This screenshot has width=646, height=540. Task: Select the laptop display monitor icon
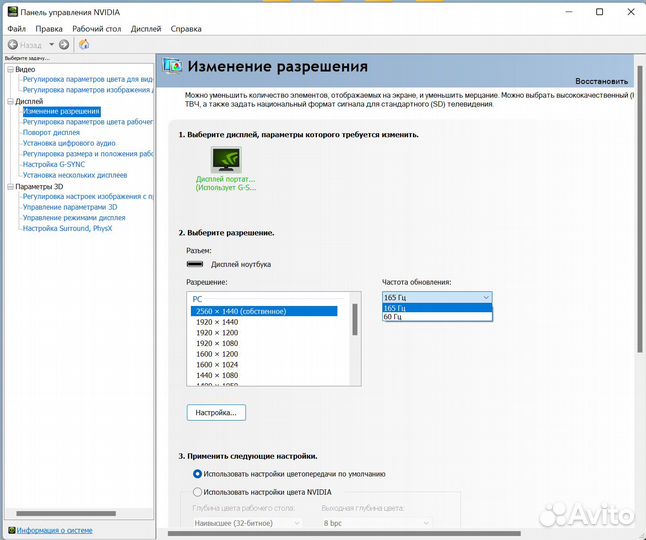tap(226, 159)
